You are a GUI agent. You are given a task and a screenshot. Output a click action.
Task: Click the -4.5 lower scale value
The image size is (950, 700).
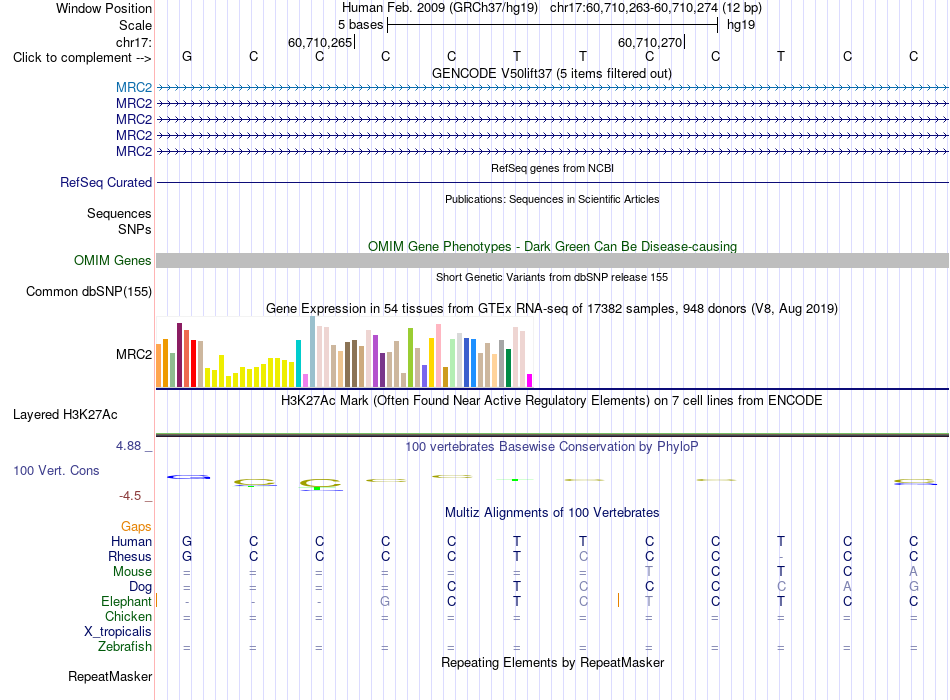[130, 496]
